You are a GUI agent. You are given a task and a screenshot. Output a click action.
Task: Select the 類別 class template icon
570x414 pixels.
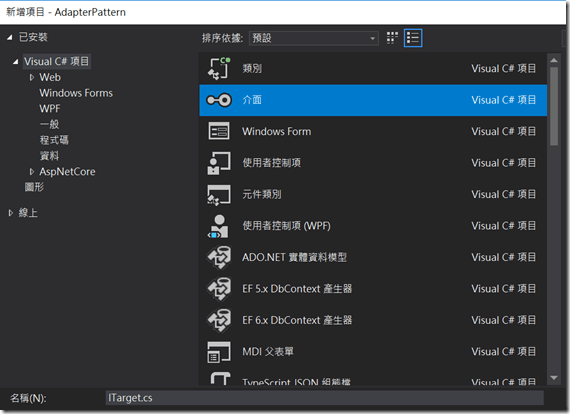pos(219,68)
